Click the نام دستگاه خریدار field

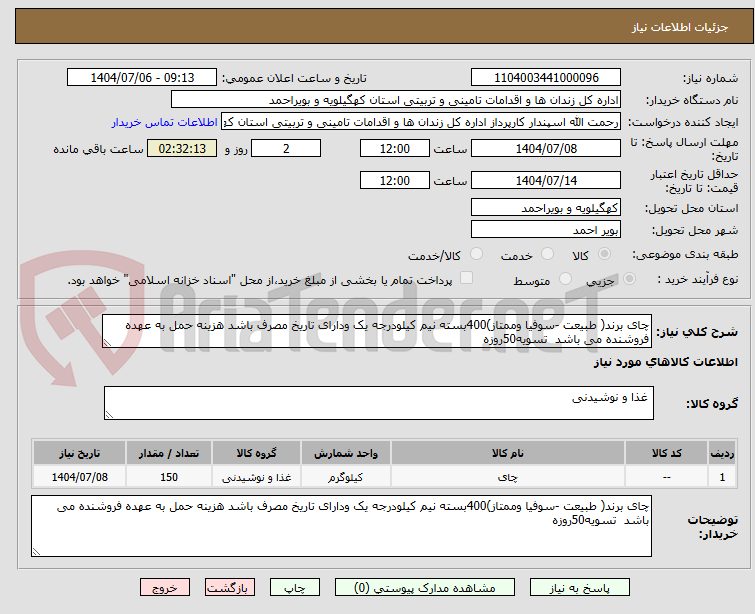(396, 100)
